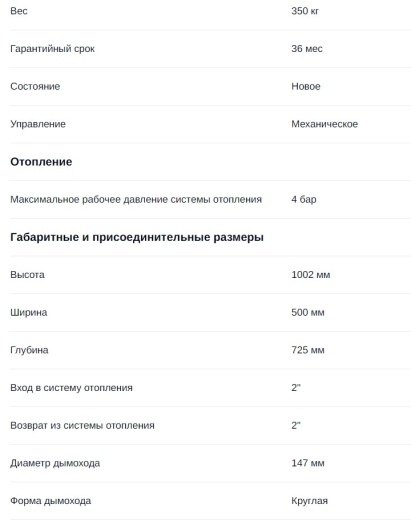Click Возврат из системы отопления label
The image size is (411, 520).
pos(82,425)
